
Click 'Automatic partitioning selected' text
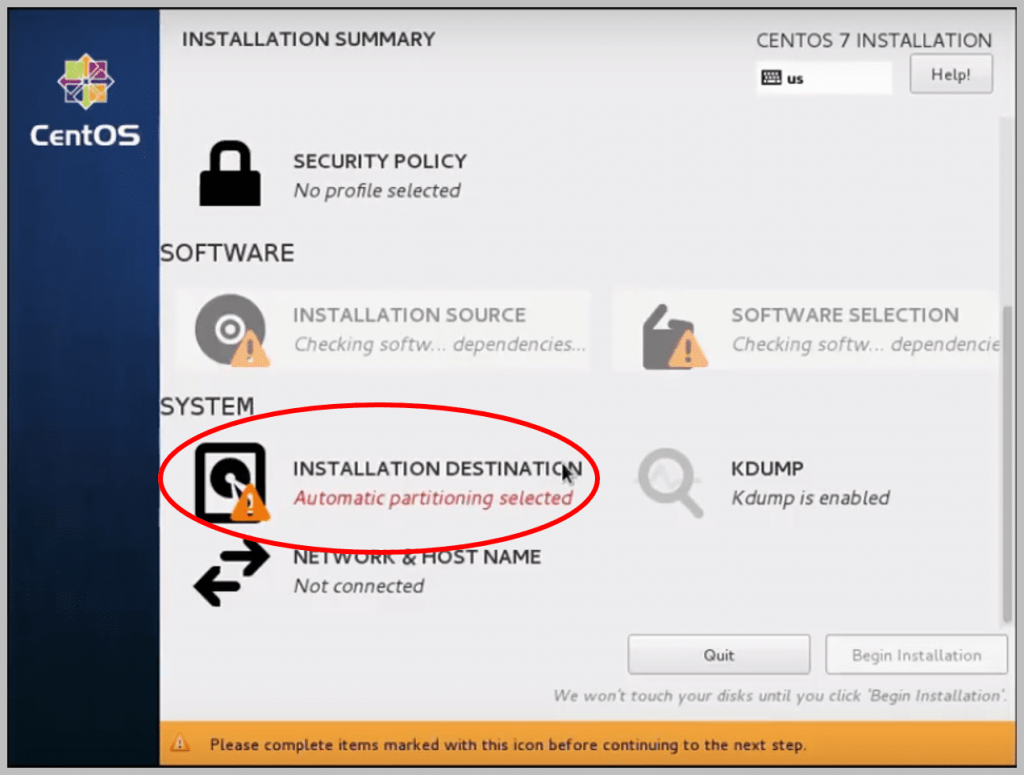pyautogui.click(x=433, y=498)
